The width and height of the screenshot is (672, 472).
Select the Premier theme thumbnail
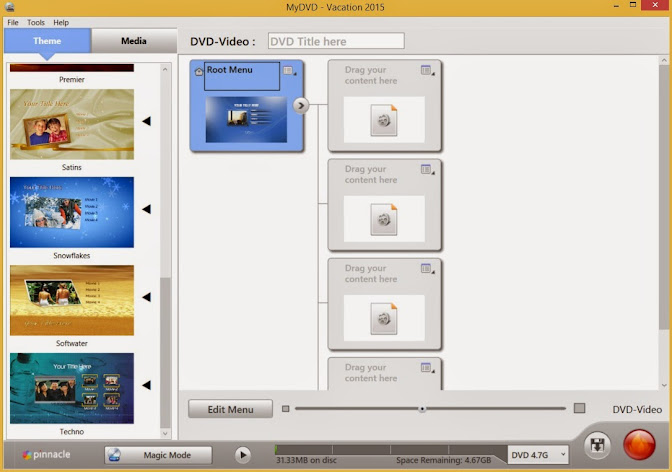[x=72, y=68]
